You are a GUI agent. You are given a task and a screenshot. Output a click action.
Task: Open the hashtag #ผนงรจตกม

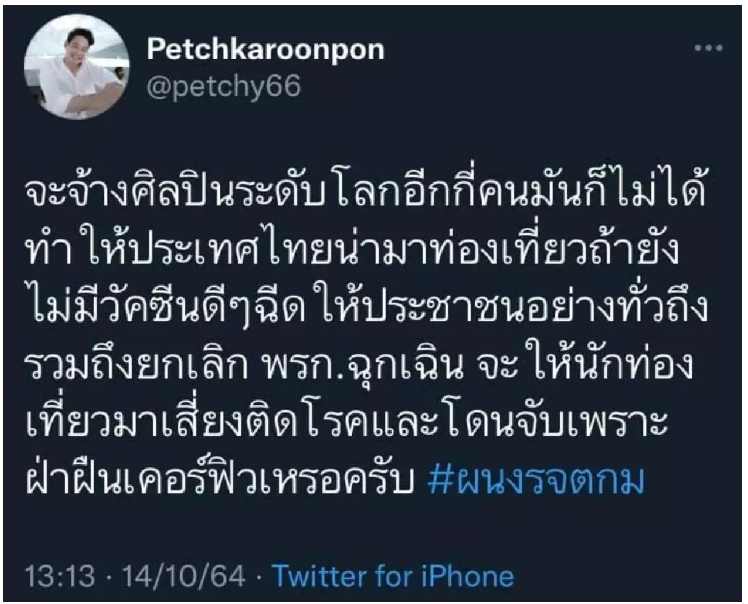[x=536, y=479]
